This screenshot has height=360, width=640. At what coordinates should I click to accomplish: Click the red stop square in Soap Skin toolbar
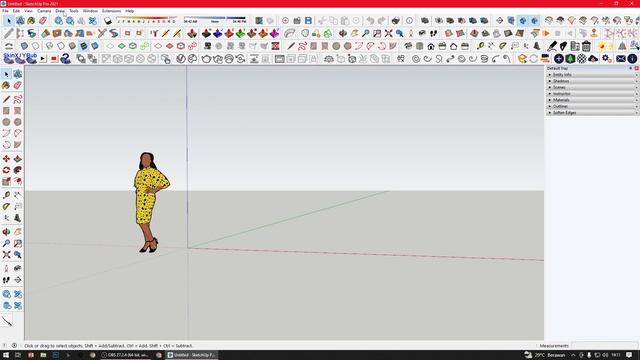[x=54, y=59]
